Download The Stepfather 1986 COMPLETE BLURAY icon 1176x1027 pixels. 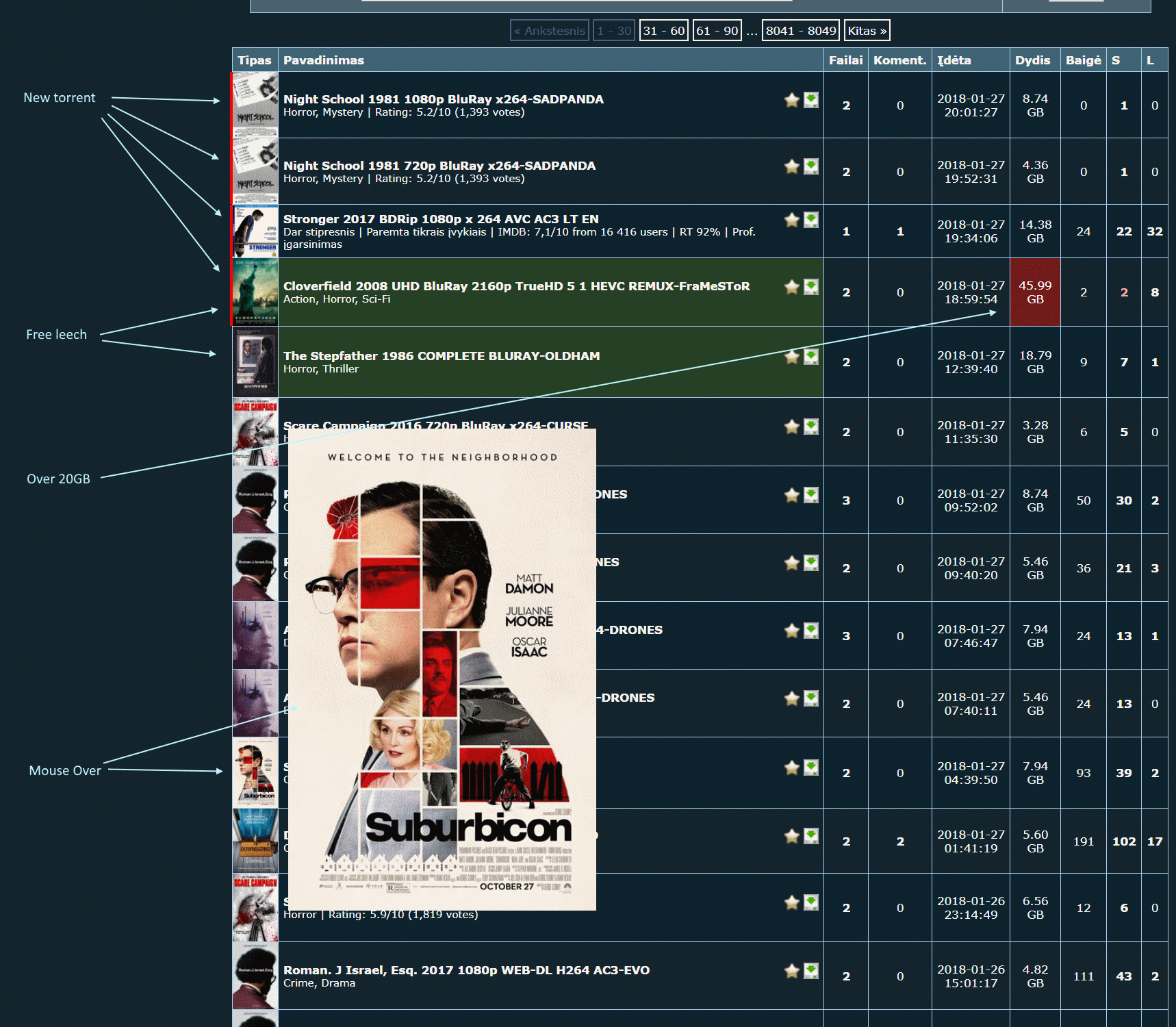pos(811,357)
